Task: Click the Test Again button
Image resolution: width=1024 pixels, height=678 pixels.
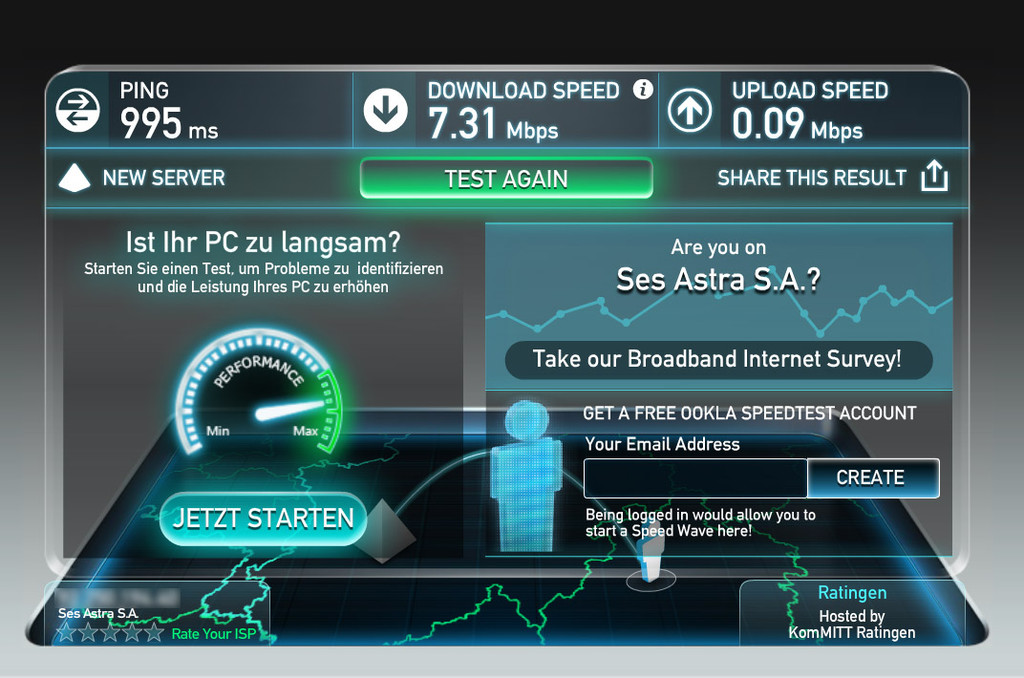Action: [x=506, y=178]
